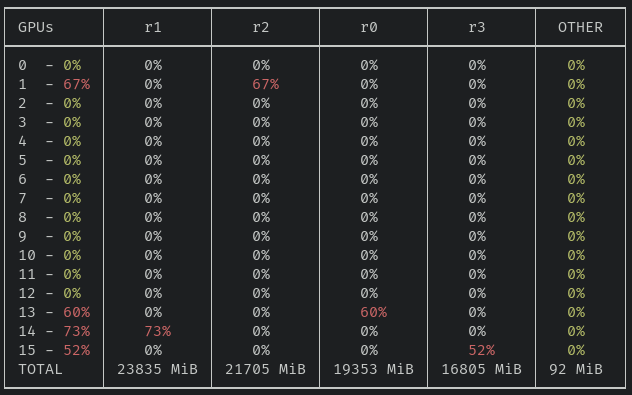Click the TOTAL row label

click(40, 369)
